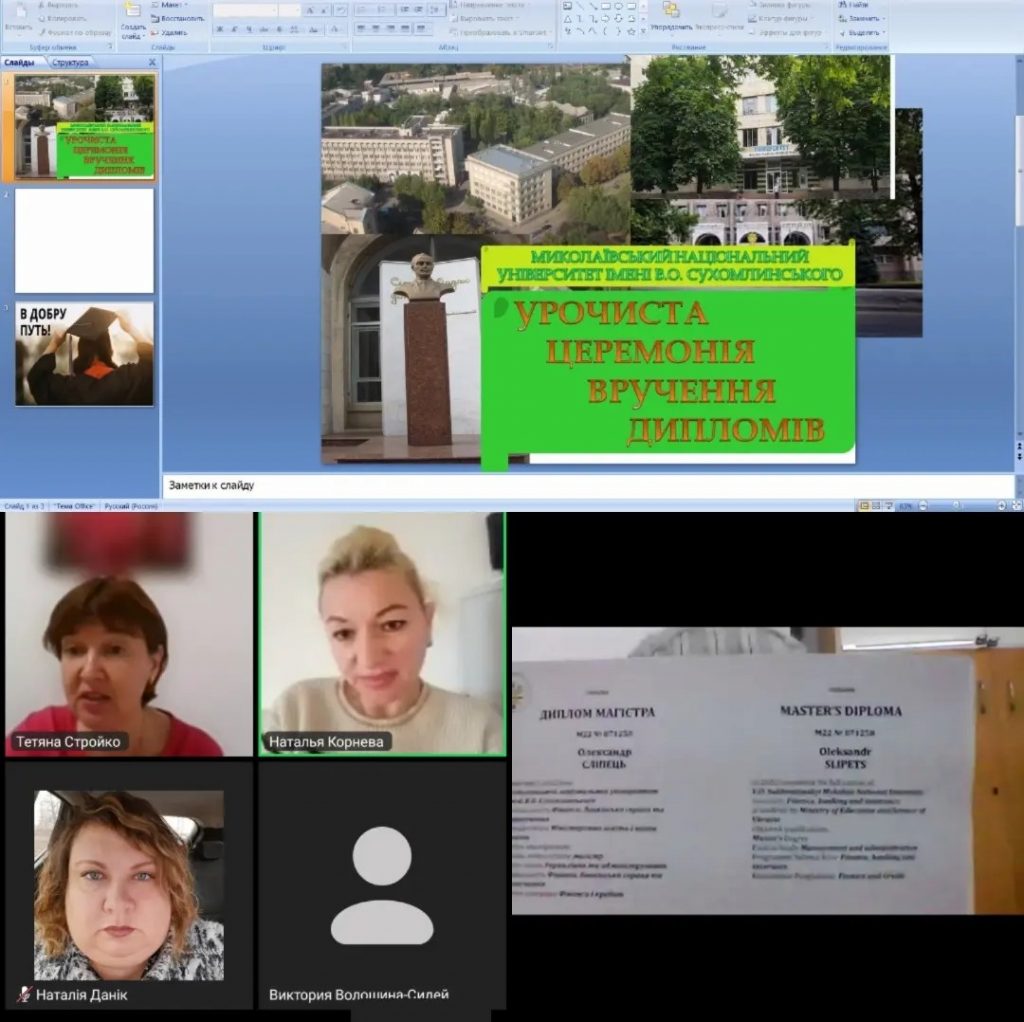
Task: Click the Восстановить (Reset) slide button
Action: click(x=180, y=18)
